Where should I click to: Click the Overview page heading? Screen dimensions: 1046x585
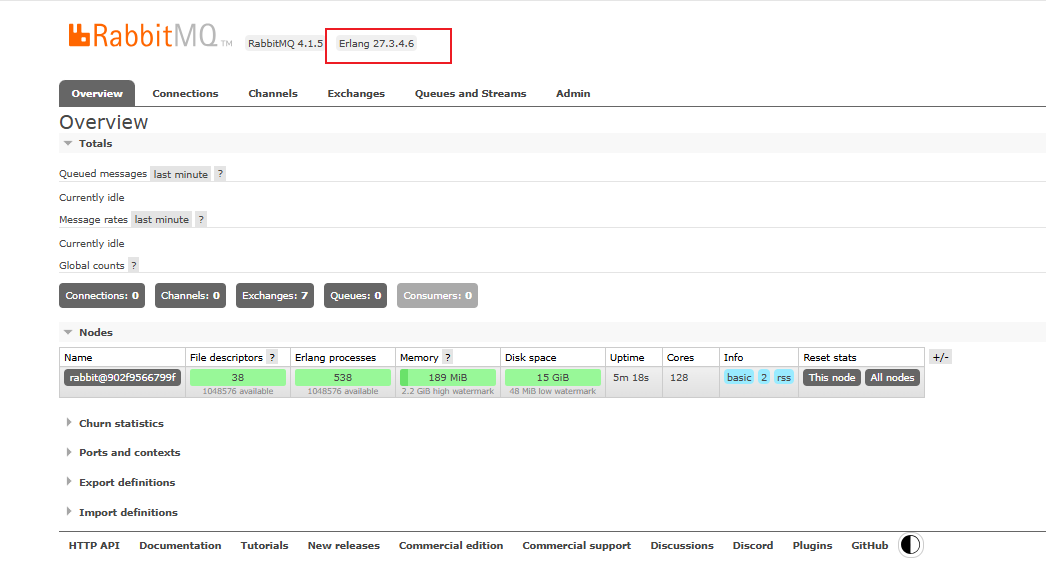click(x=103, y=122)
